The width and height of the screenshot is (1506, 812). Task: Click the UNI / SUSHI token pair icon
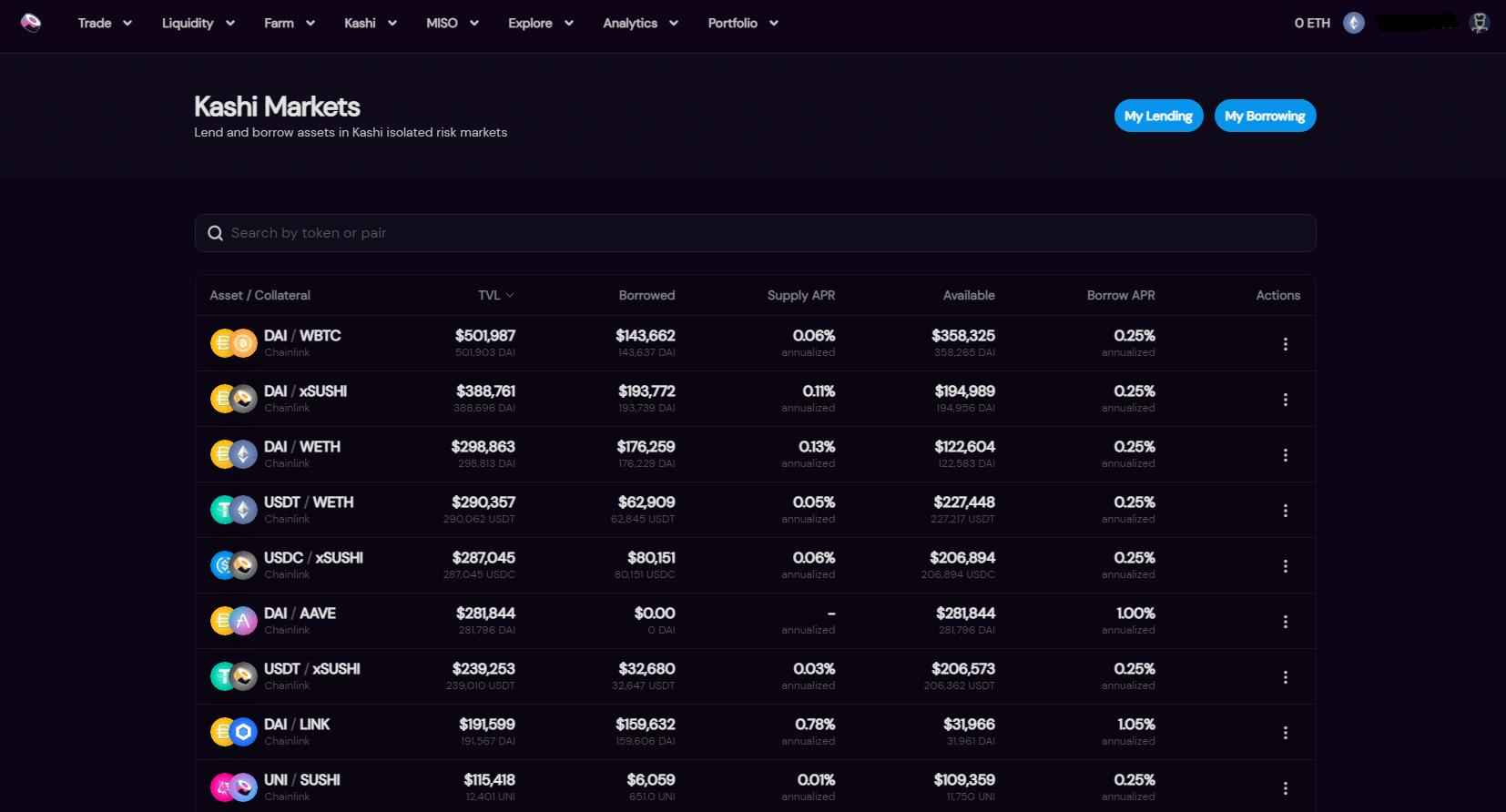coord(233,787)
